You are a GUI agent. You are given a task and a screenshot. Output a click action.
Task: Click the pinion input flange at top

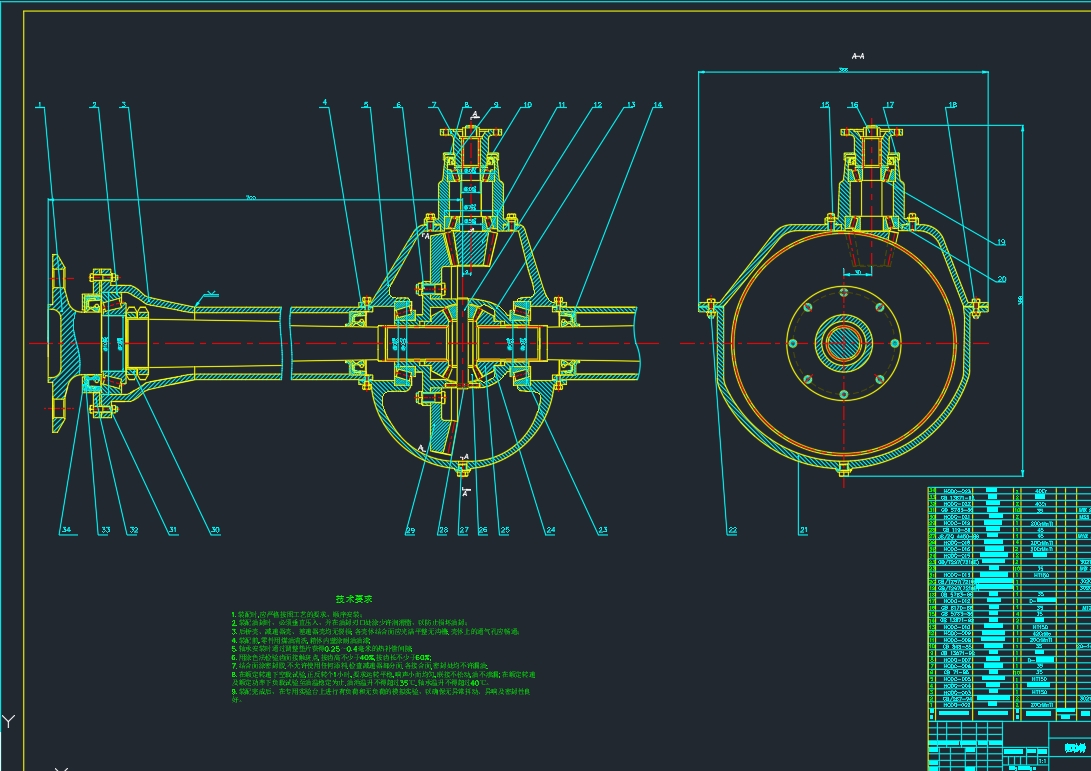coord(468,130)
